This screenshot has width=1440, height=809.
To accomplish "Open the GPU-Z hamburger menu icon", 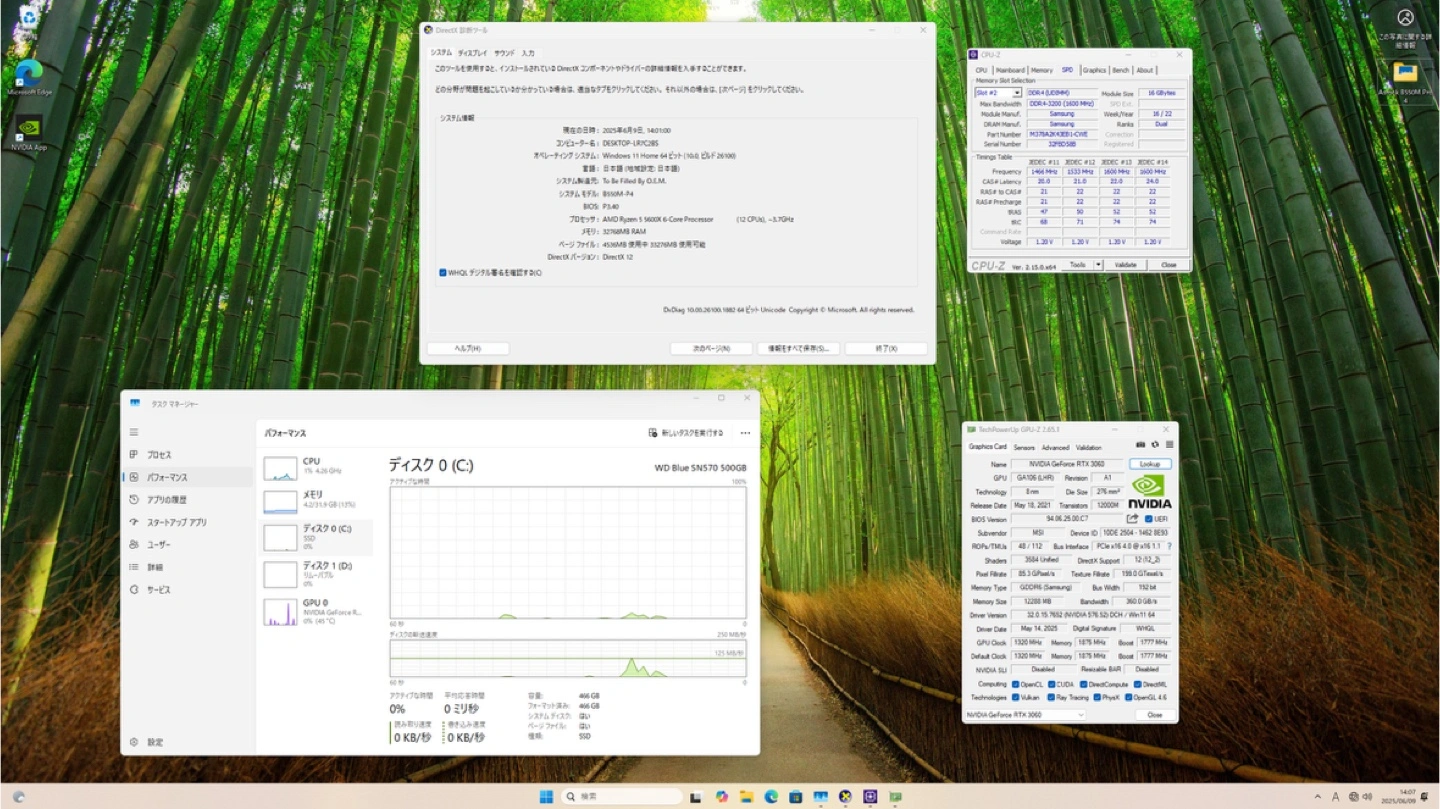I will point(1169,445).
